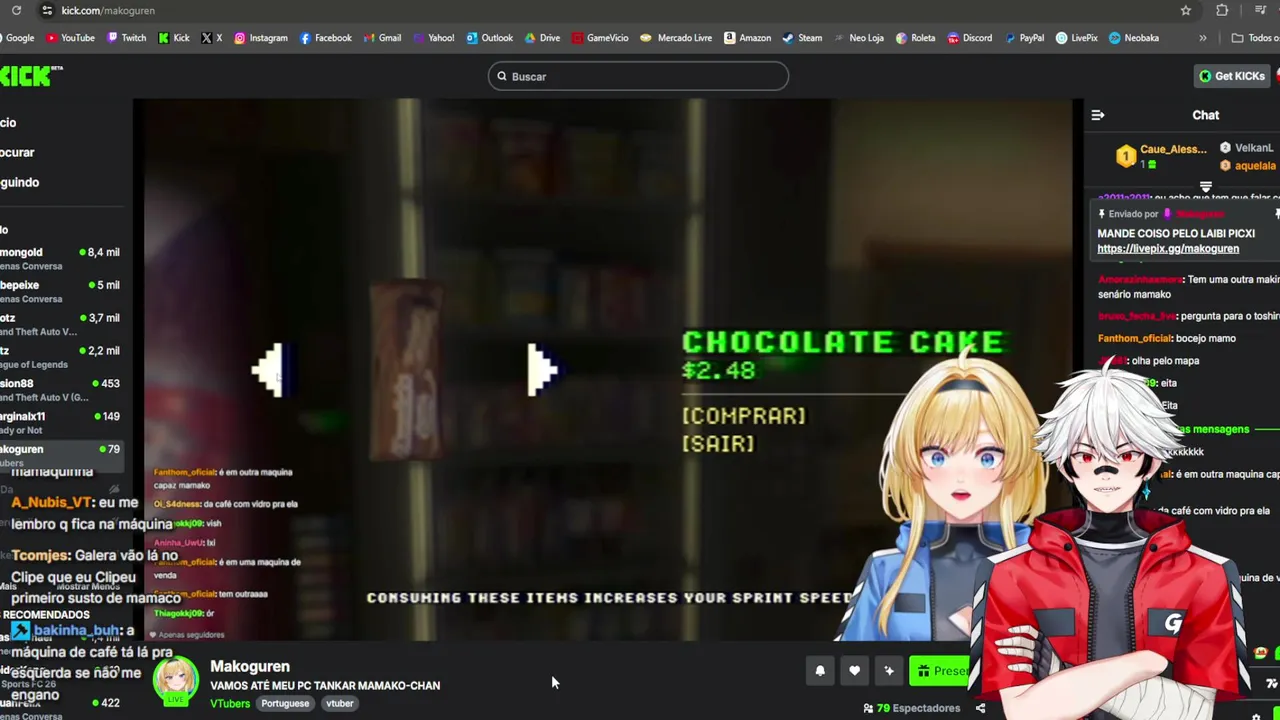The width and height of the screenshot is (1280, 720).
Task: Open the Outlook bookmark
Action: point(489,38)
